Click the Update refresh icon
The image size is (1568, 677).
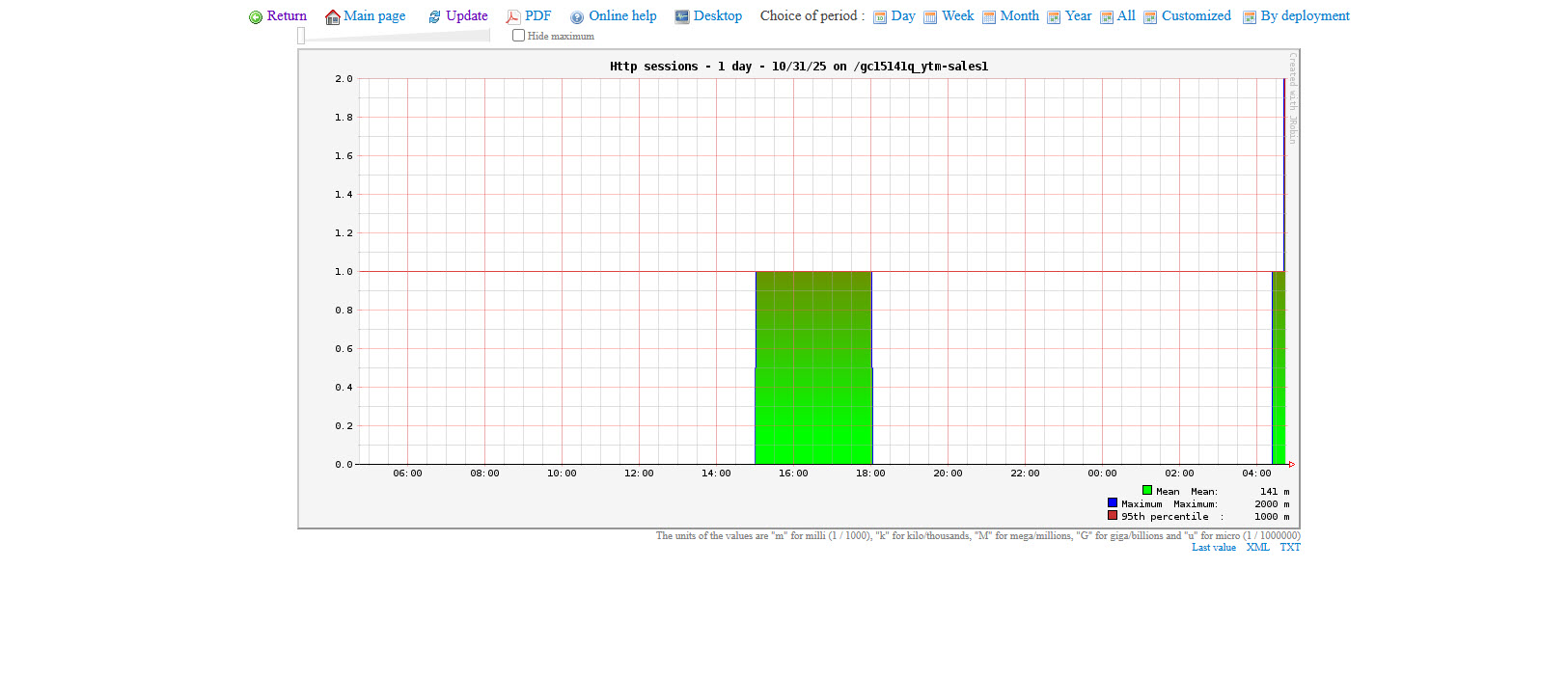[x=435, y=17]
